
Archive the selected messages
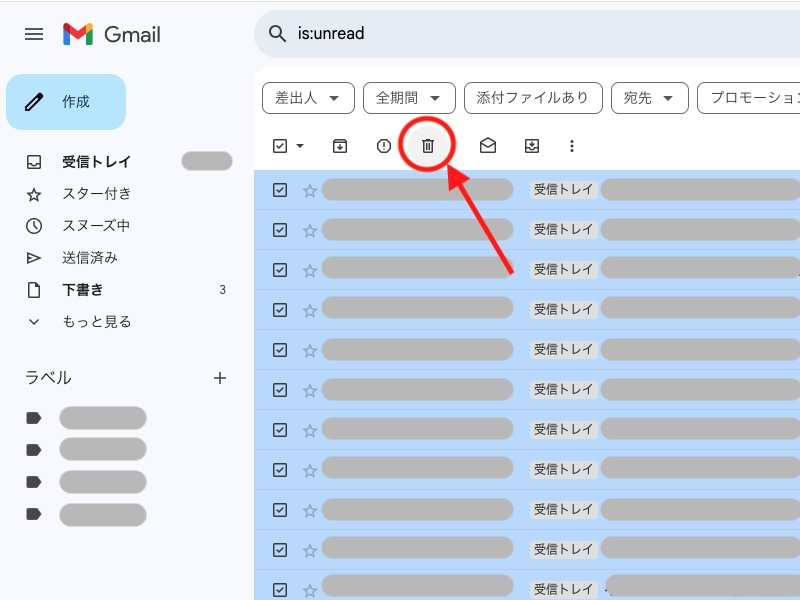click(x=339, y=145)
